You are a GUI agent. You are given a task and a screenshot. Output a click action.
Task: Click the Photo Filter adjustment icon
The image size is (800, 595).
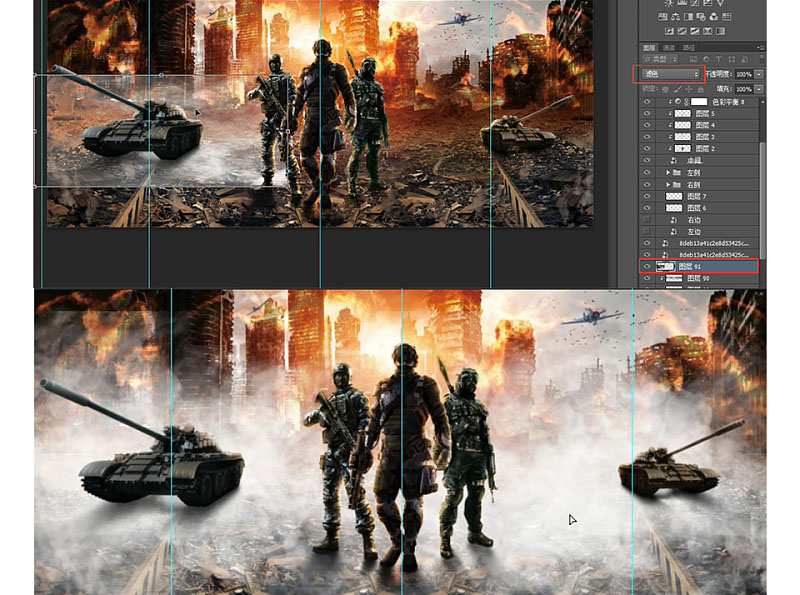(x=701, y=17)
